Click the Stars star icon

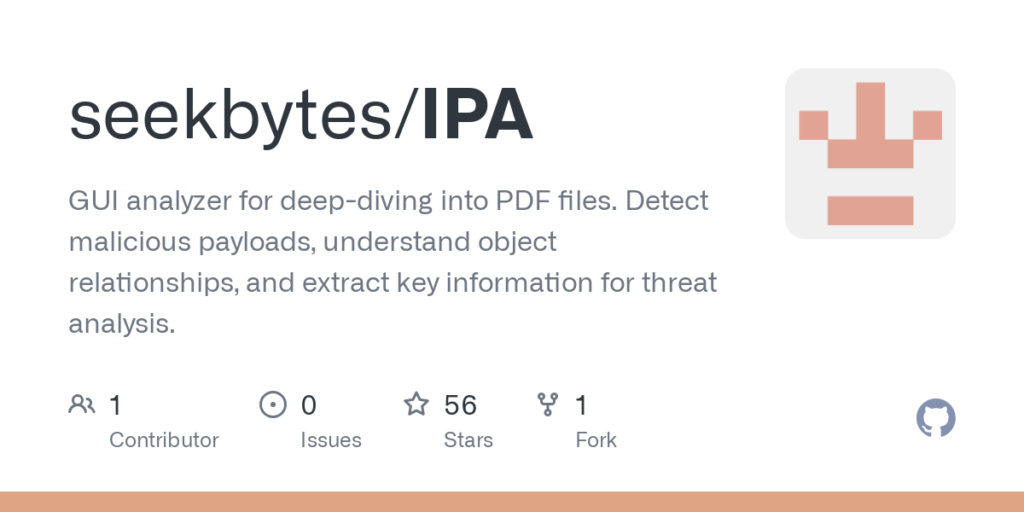[416, 404]
